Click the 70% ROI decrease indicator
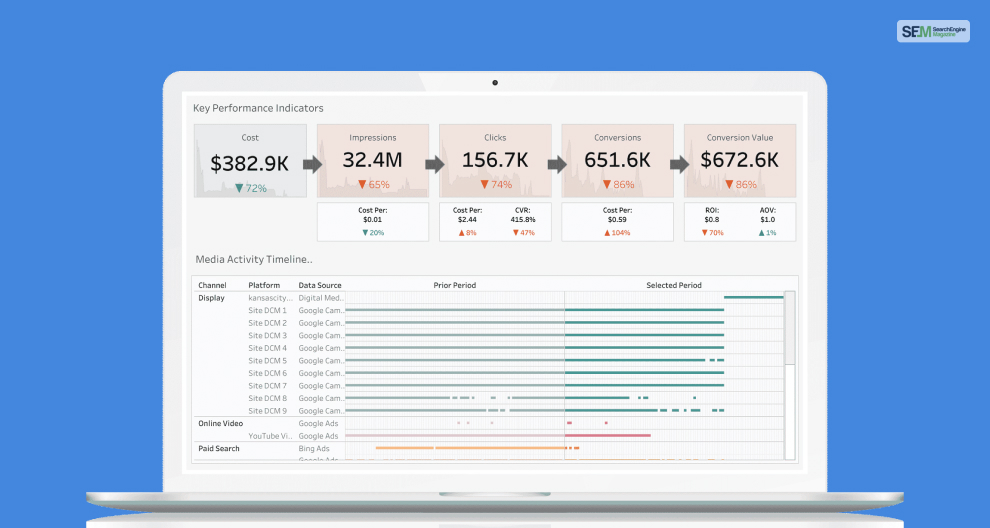Screen dimensions: 990x528 click(712, 232)
